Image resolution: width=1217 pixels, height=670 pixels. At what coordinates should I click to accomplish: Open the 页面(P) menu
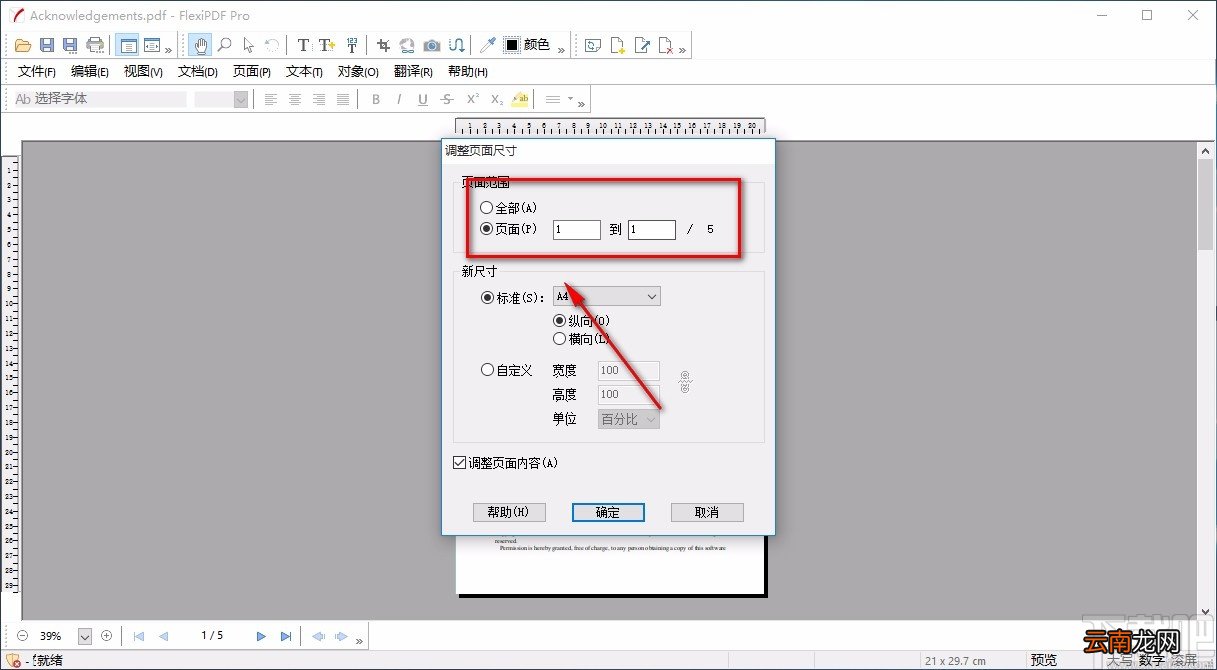tap(251, 72)
